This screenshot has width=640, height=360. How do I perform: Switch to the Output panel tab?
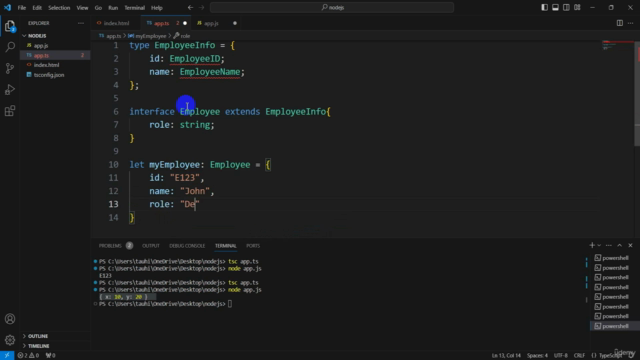pos(151,246)
